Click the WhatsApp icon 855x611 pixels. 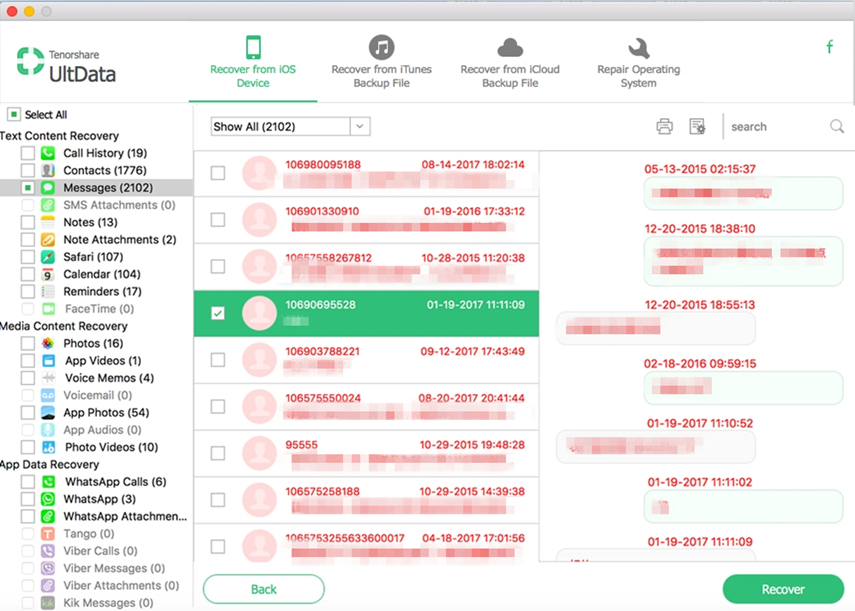click(x=48, y=499)
